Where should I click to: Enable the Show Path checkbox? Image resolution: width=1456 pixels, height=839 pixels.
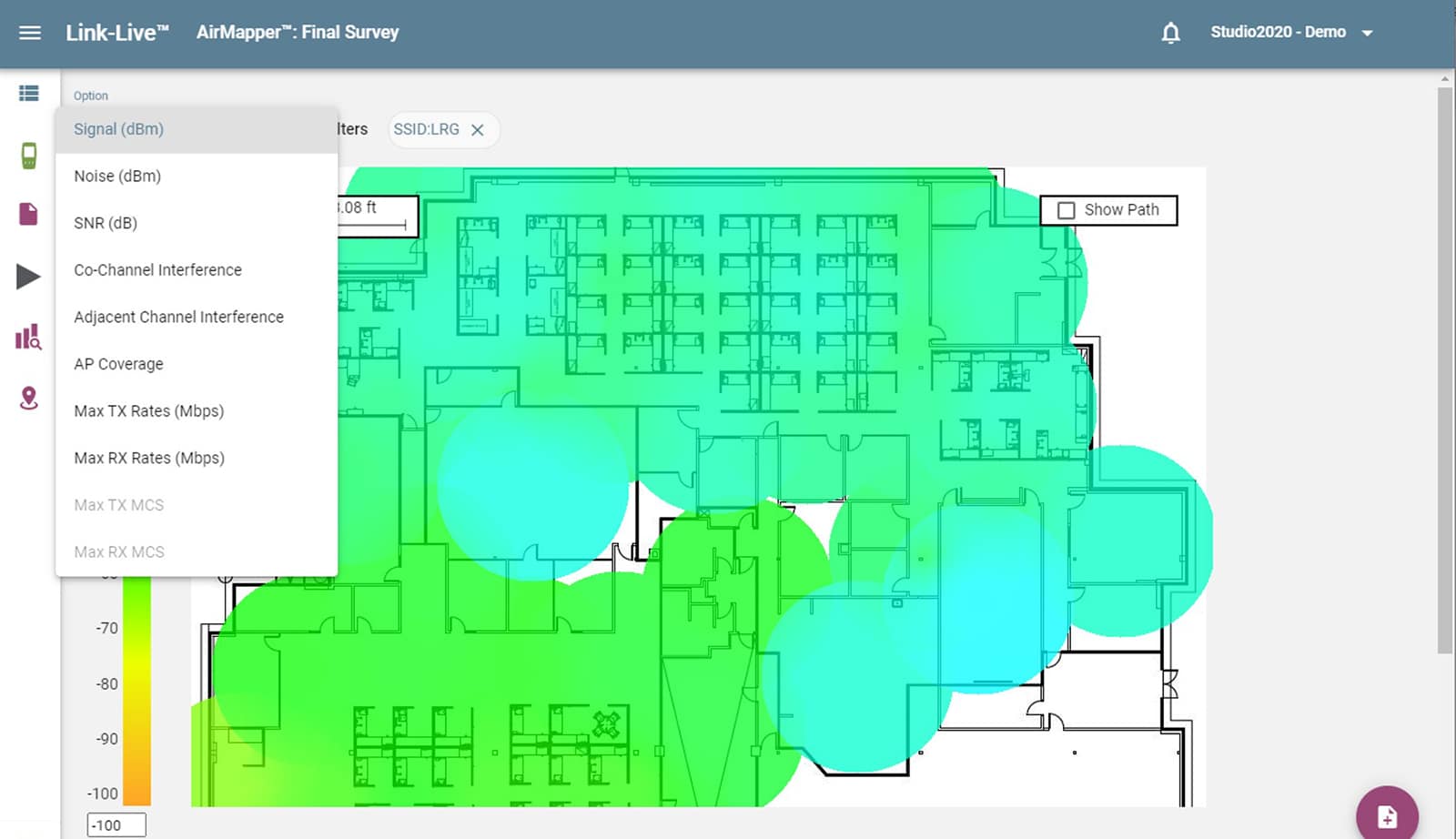coord(1065,210)
